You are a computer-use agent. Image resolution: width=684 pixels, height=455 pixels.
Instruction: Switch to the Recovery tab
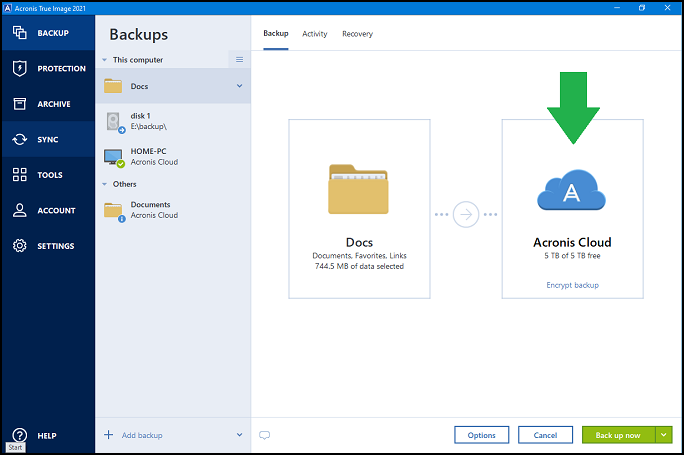pyautogui.click(x=357, y=34)
